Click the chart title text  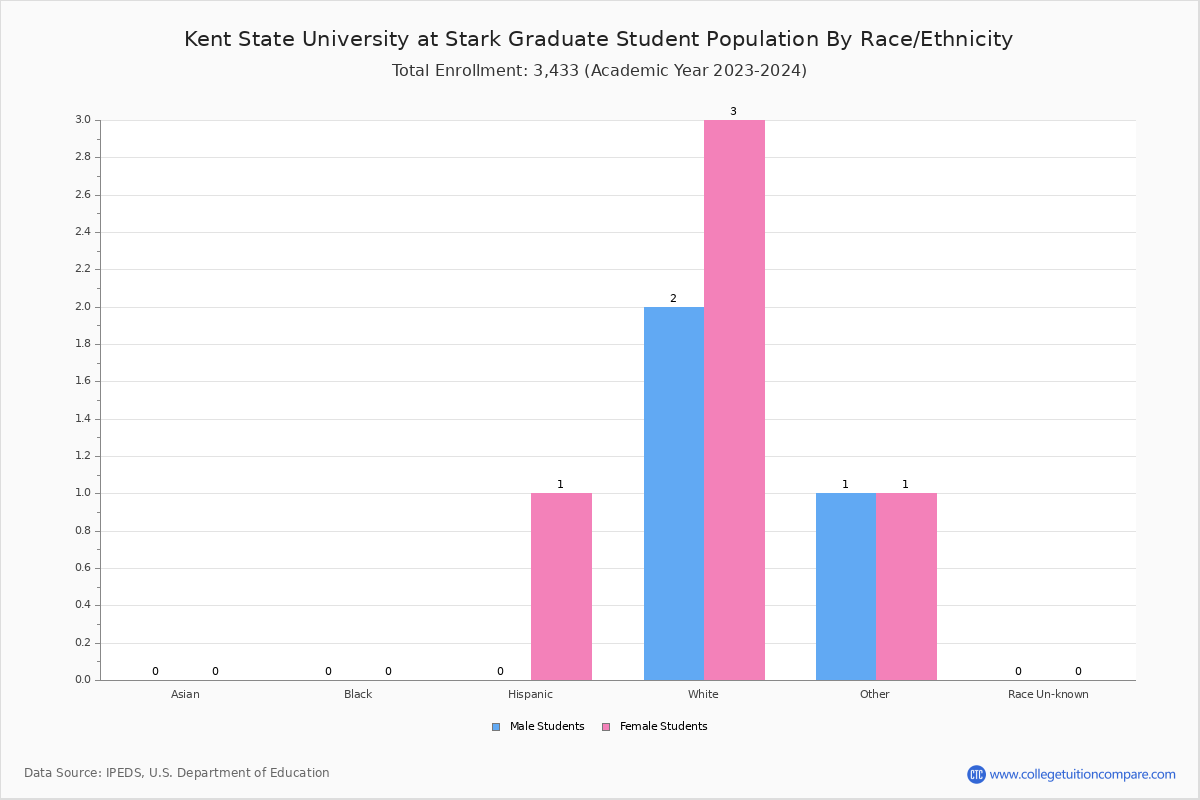[598, 39]
